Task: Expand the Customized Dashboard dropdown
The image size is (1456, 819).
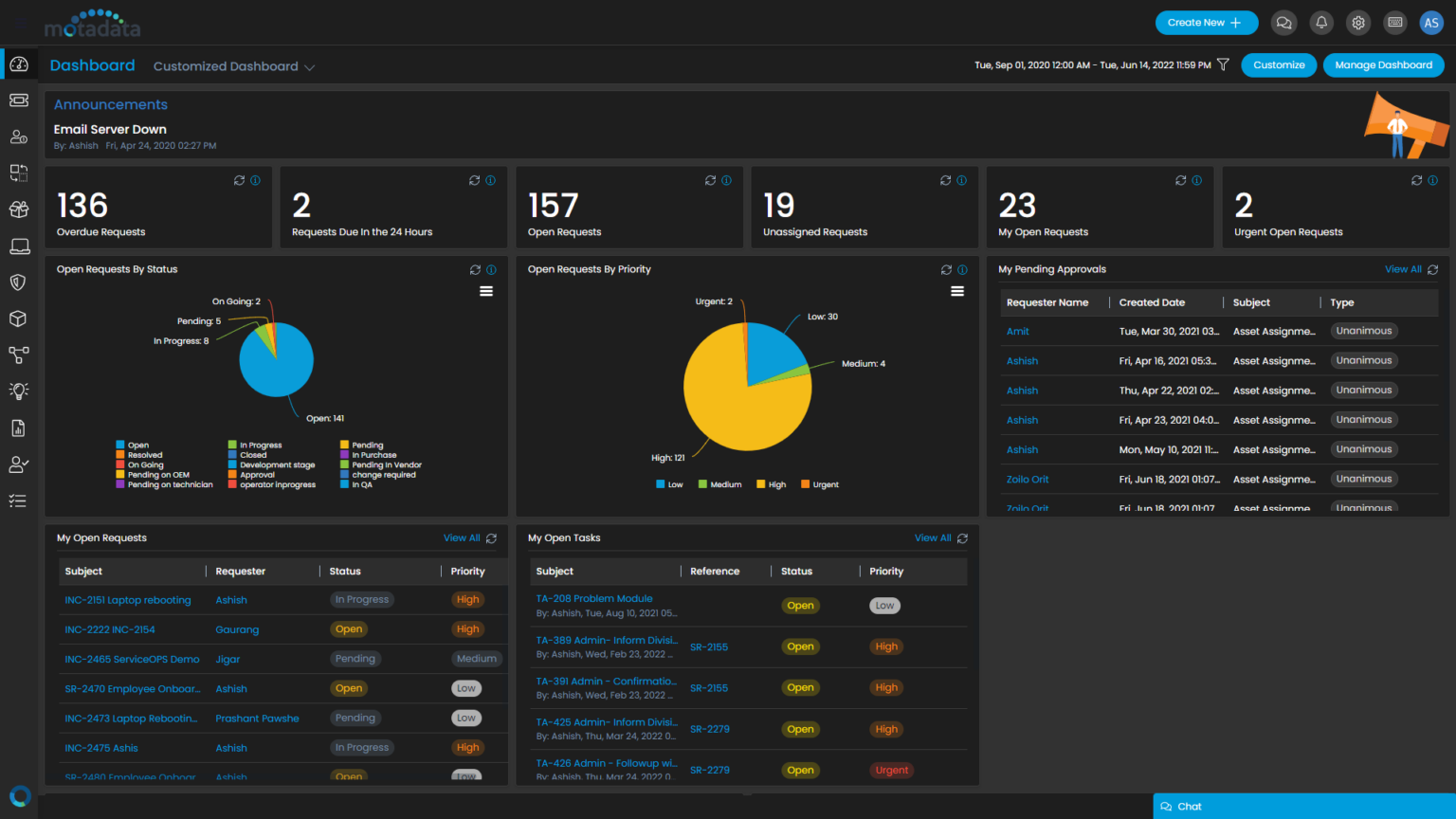Action: tap(233, 66)
